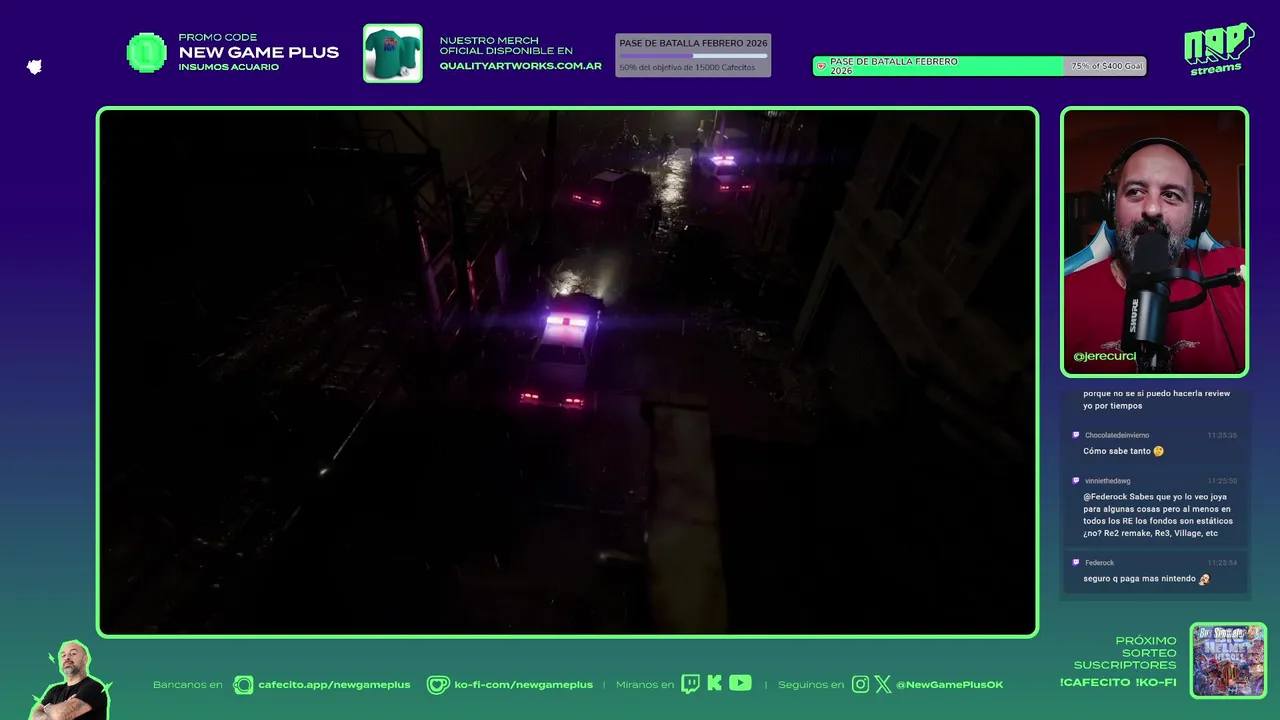
Task: Click the 'Bancanos en' label
Action: pos(188,685)
